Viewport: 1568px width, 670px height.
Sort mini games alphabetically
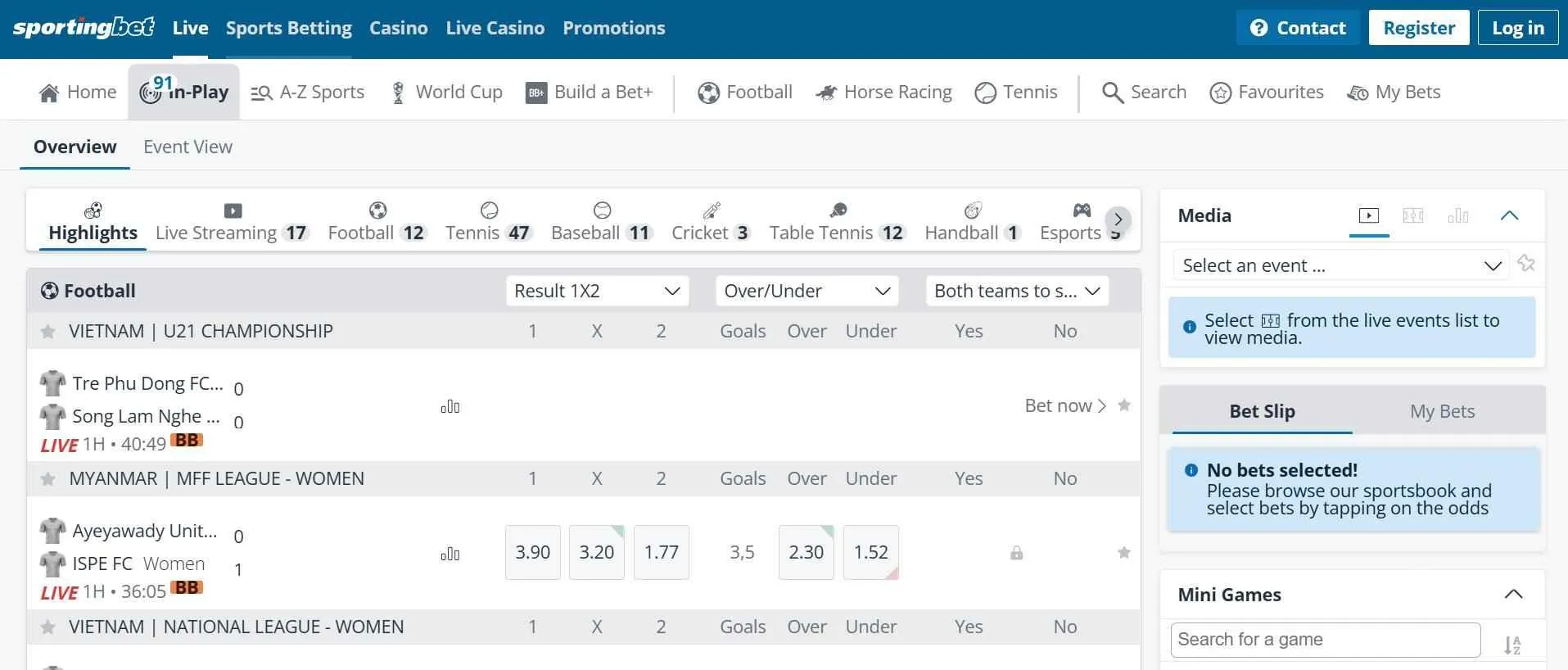point(1512,645)
